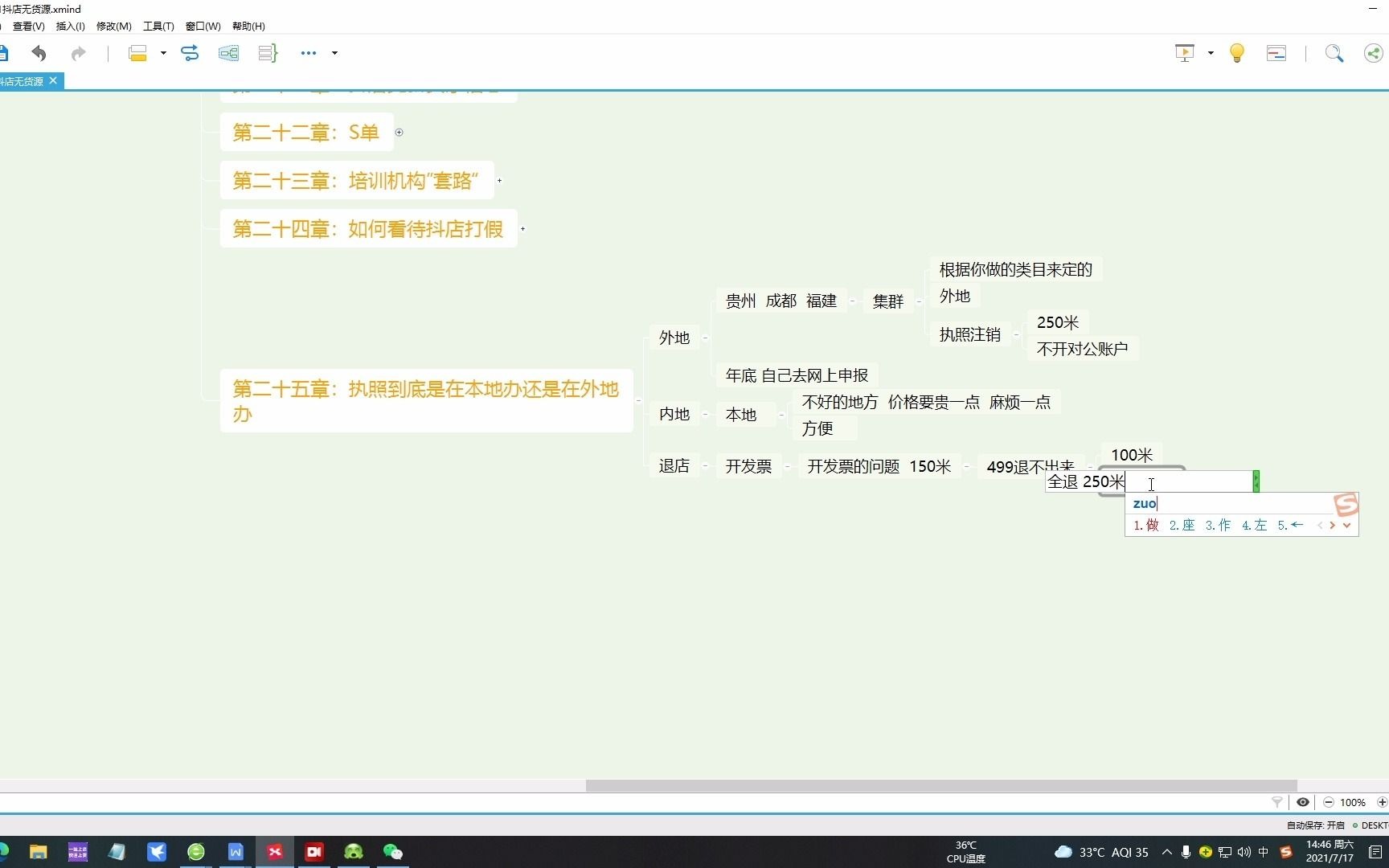The width and height of the screenshot is (1389, 868).
Task: Open the 窗口(W) menu
Action: (x=203, y=26)
